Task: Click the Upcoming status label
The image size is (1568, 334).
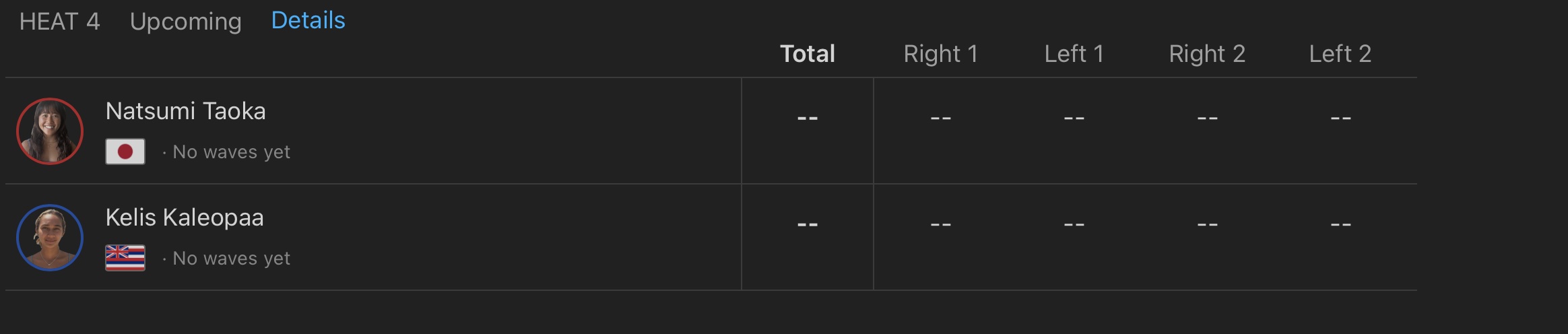Action: (x=185, y=22)
